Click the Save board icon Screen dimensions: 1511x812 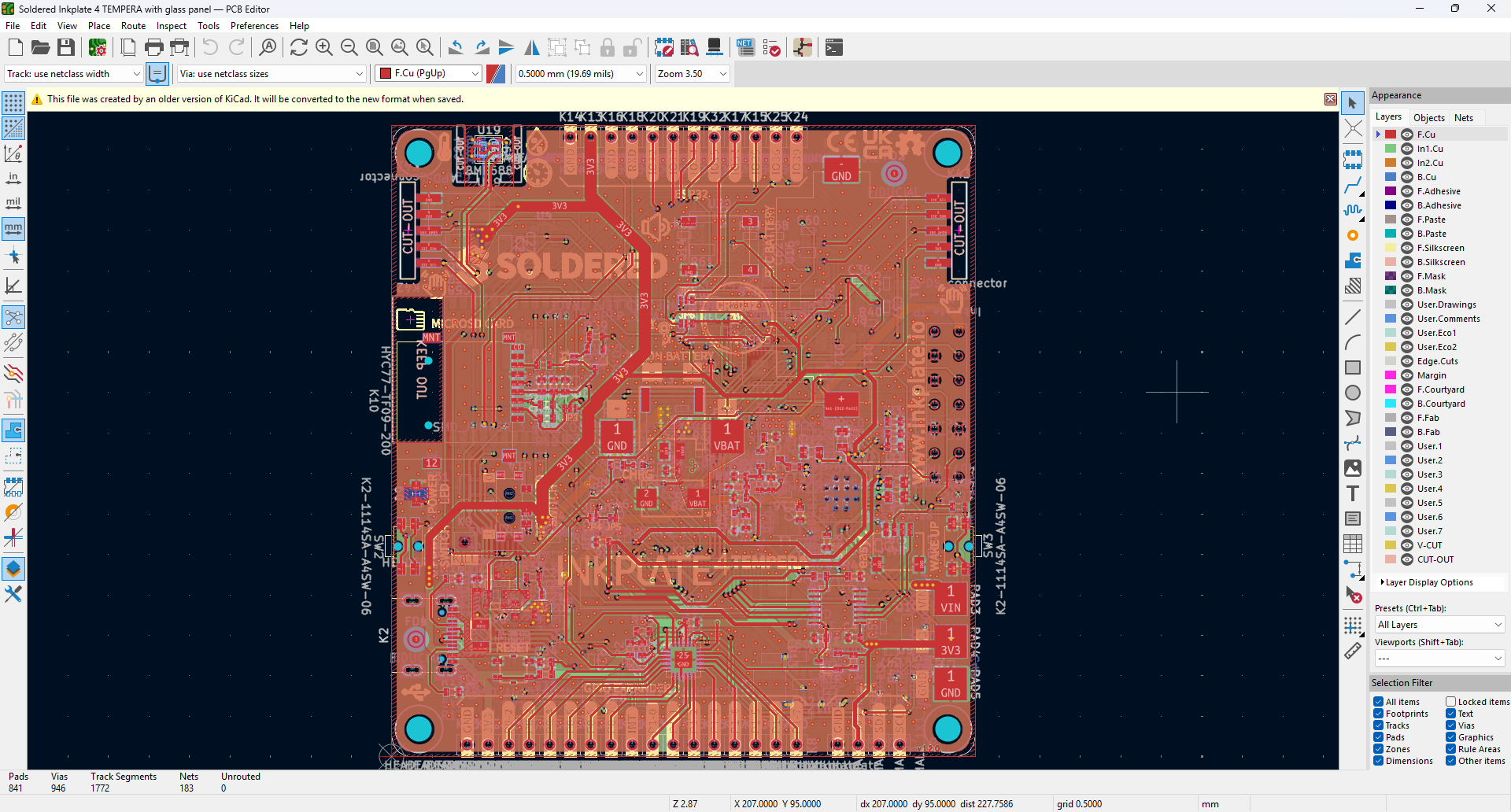(66, 48)
